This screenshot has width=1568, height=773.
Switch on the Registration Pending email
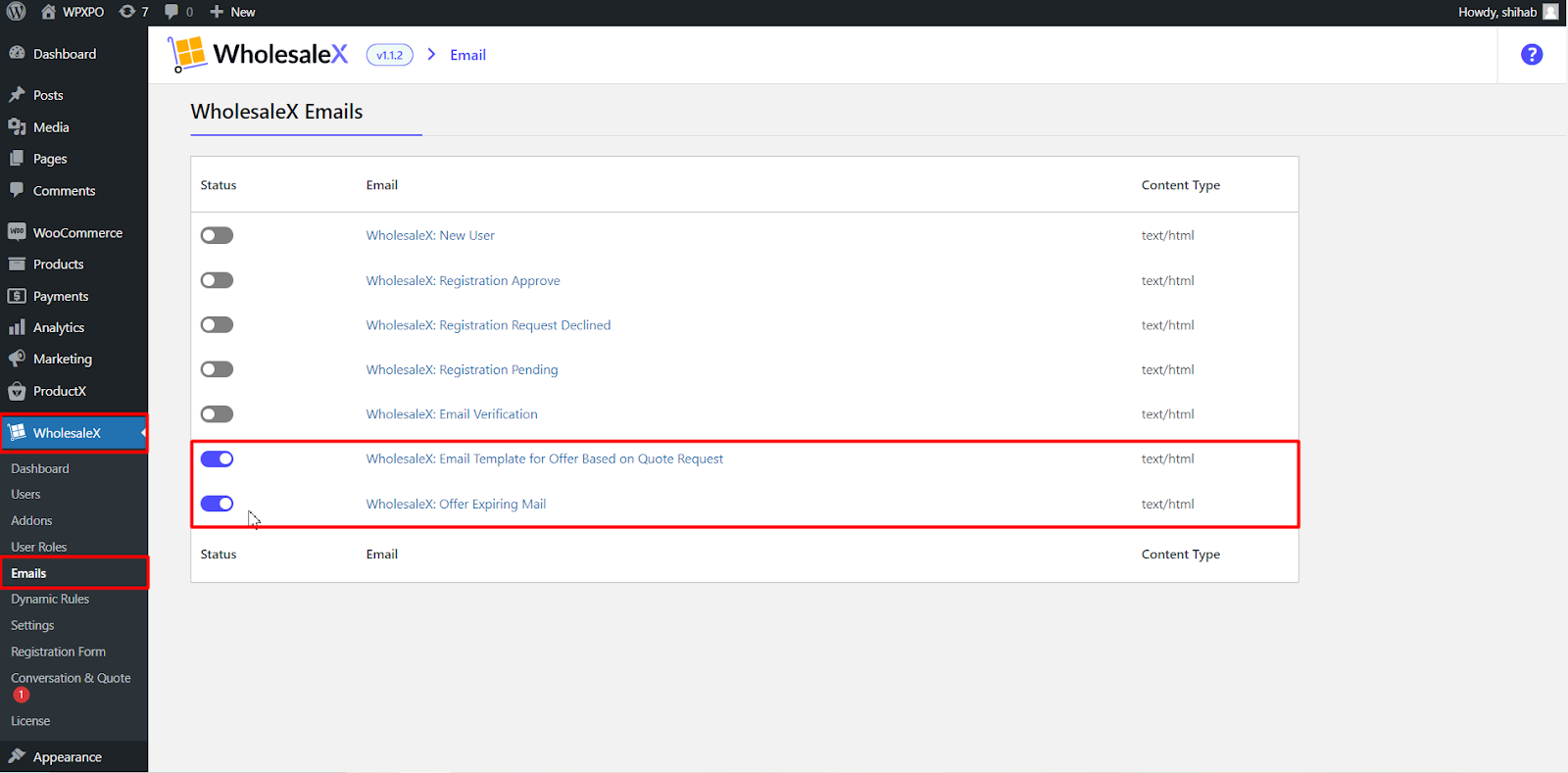[217, 369]
